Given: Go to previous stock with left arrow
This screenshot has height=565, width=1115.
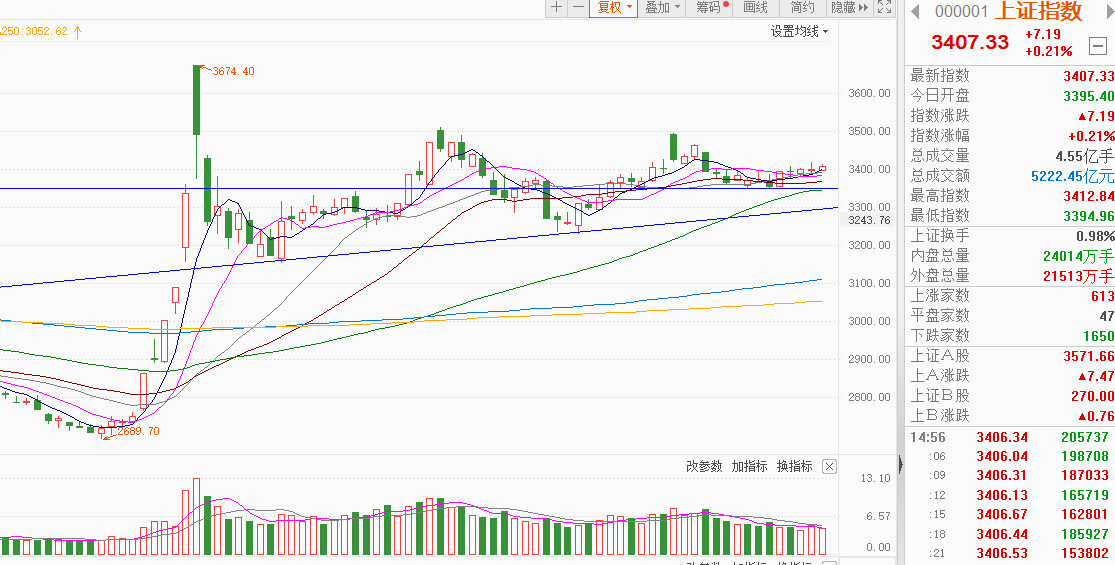Looking at the screenshot, I should click(914, 11).
